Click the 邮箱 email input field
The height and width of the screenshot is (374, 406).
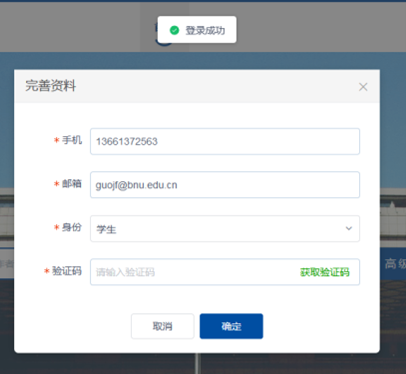(x=225, y=185)
